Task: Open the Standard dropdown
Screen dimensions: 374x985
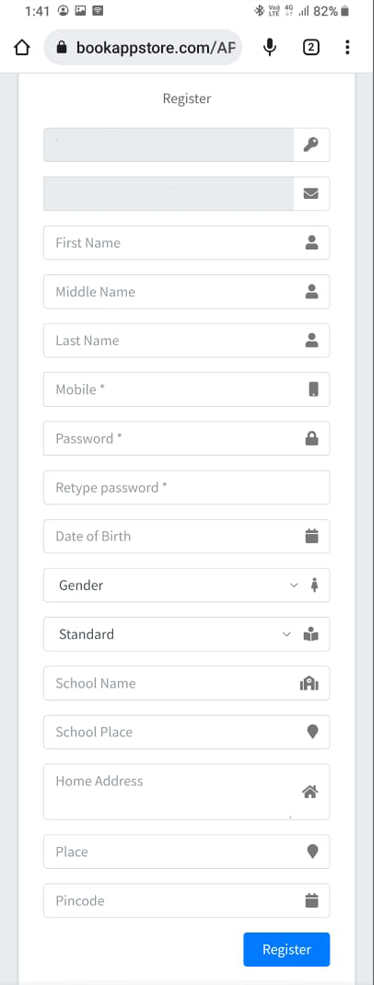Action: tap(187, 634)
